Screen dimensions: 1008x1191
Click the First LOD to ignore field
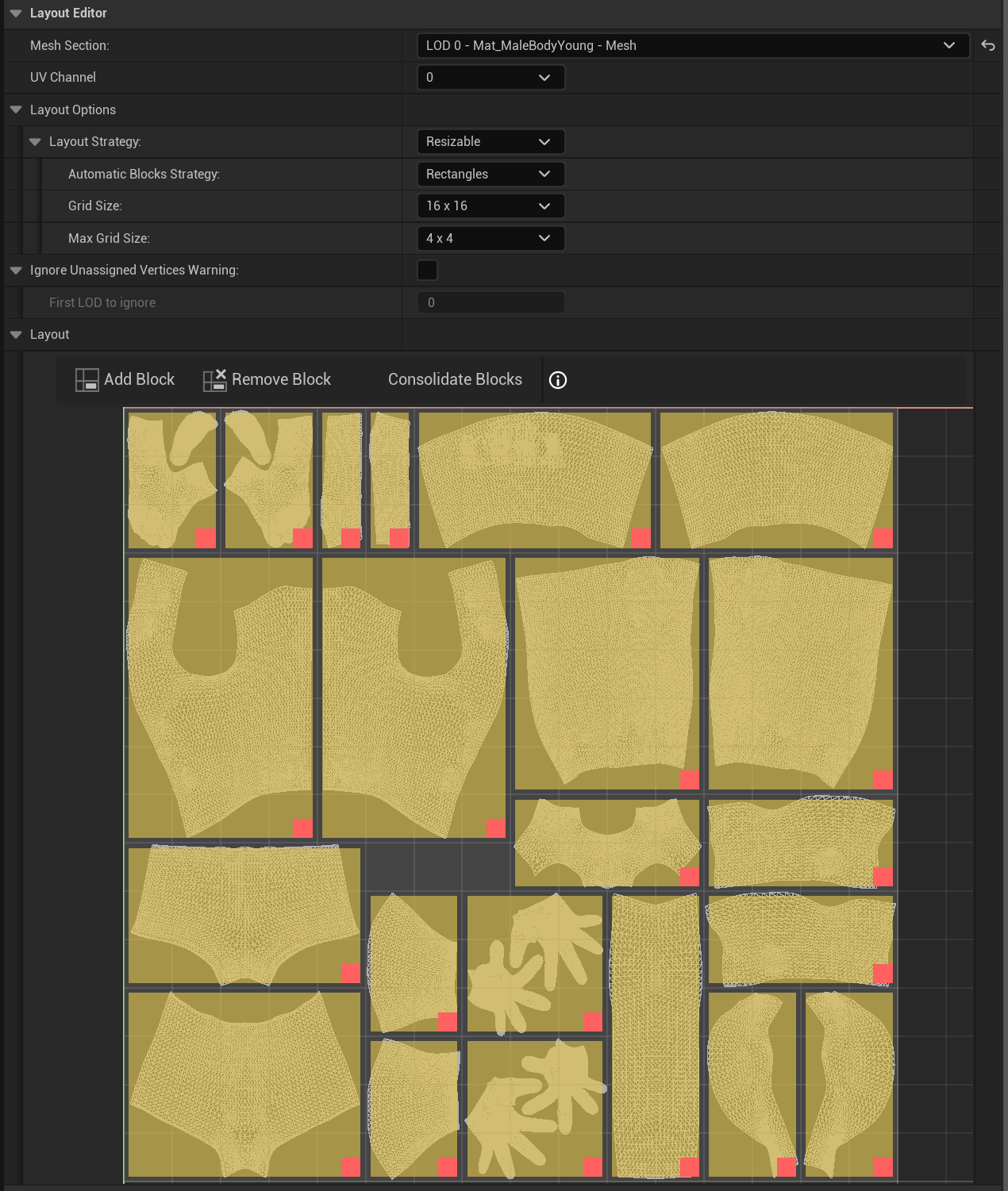(x=491, y=302)
